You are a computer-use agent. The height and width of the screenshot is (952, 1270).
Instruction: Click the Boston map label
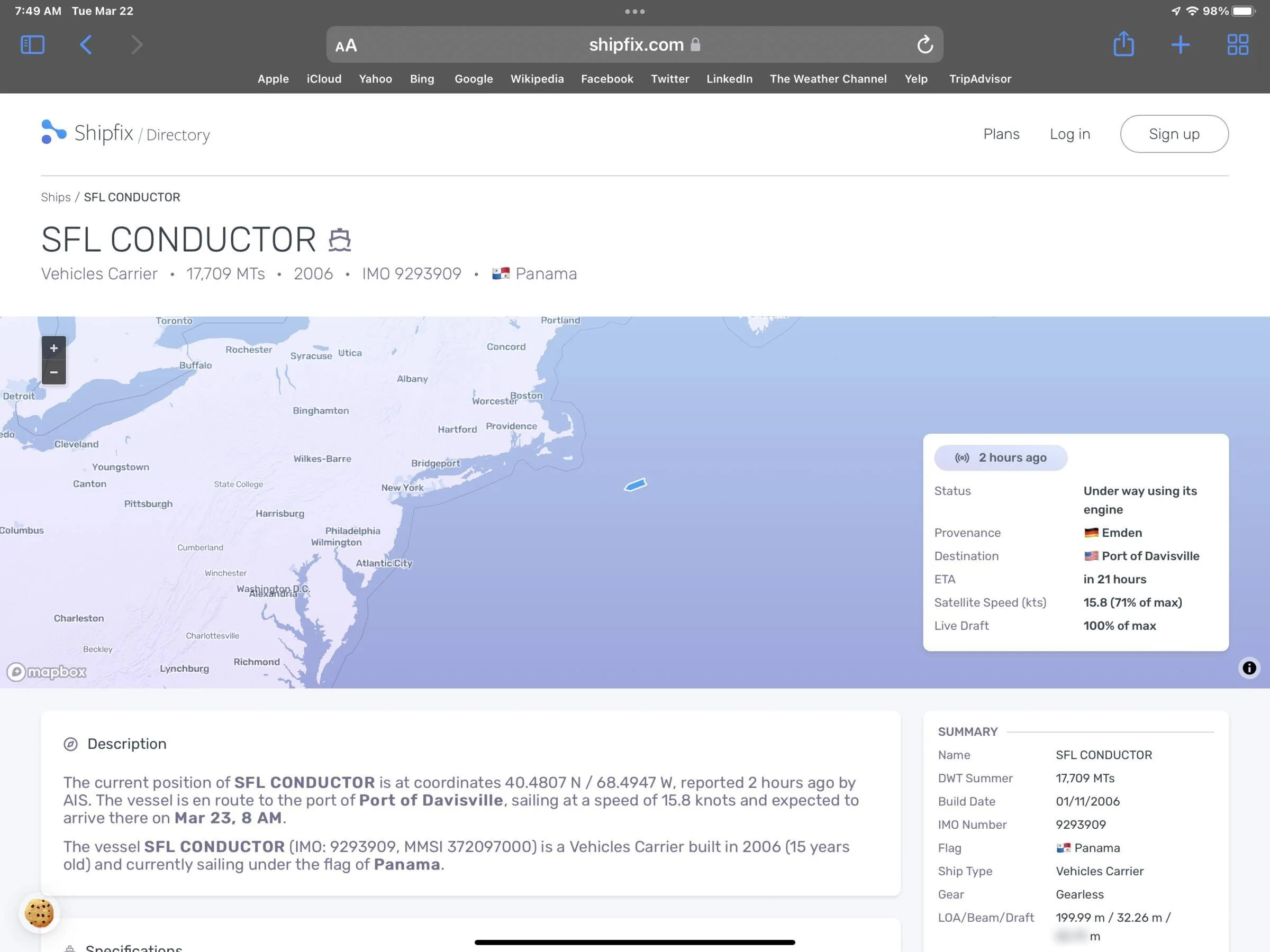[527, 396]
